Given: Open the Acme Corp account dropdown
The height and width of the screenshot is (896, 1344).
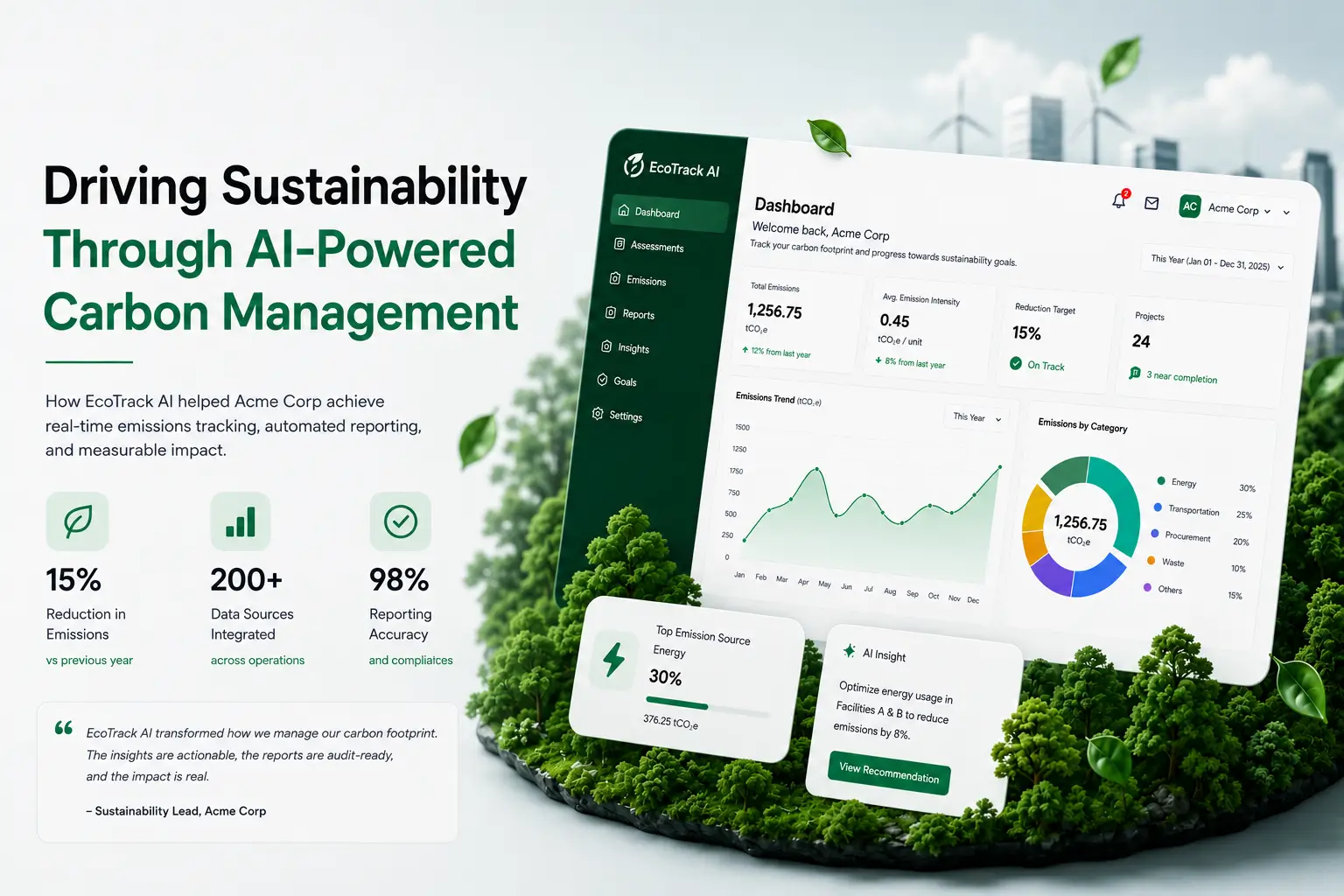Looking at the screenshot, I should tap(1236, 209).
